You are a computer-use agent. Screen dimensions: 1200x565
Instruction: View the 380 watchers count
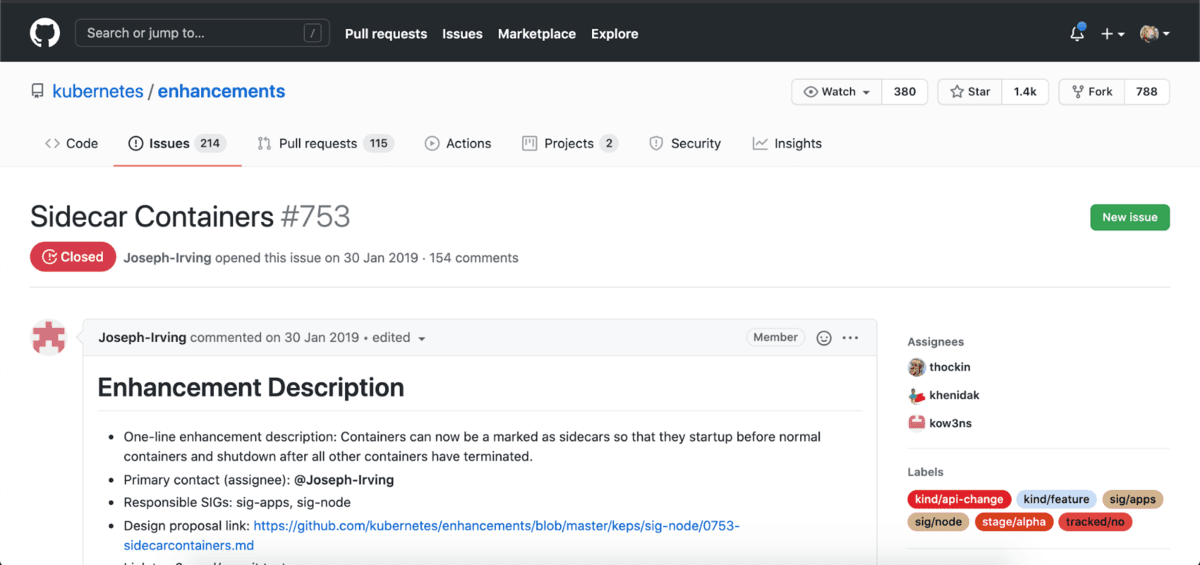[x=904, y=91]
